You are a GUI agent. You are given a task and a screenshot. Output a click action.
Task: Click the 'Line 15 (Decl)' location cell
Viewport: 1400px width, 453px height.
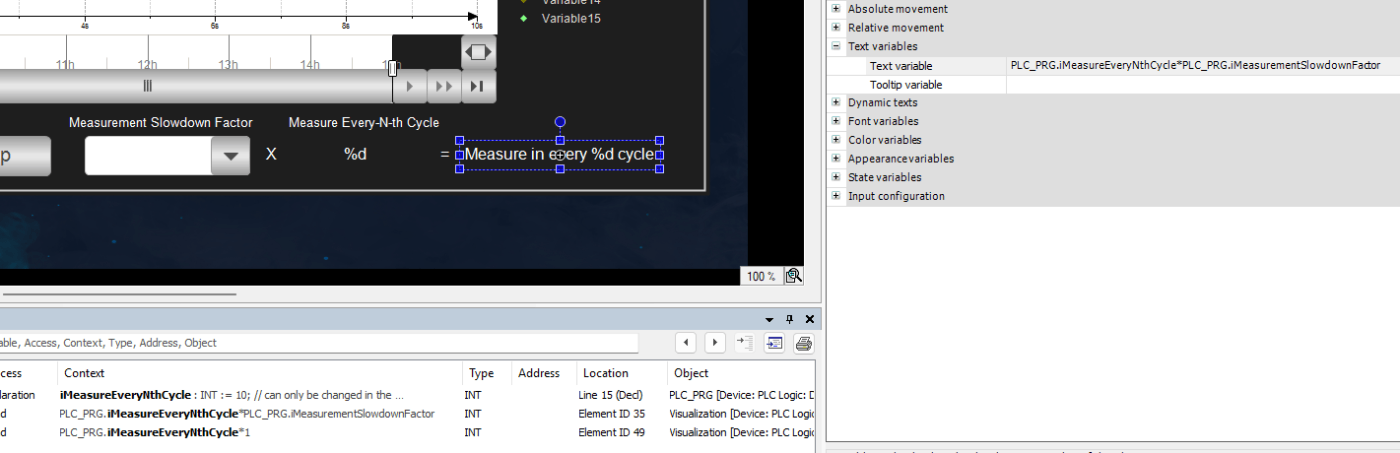pyautogui.click(x=611, y=395)
